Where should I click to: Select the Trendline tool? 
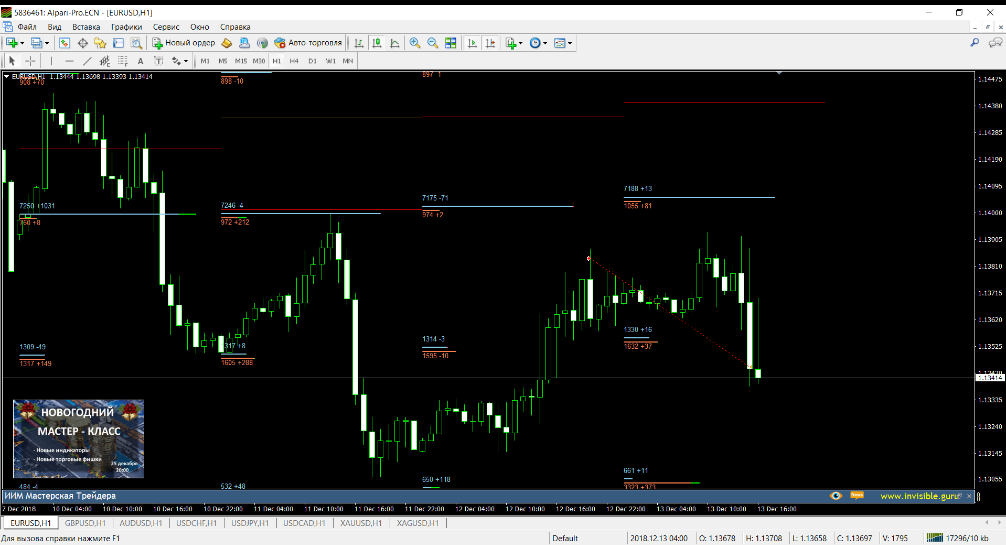(x=87, y=61)
